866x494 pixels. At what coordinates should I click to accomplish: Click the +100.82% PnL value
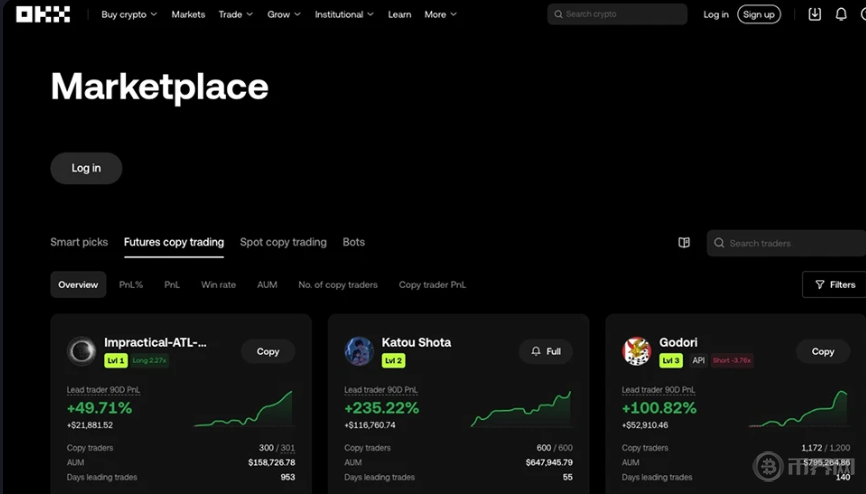[x=659, y=408]
